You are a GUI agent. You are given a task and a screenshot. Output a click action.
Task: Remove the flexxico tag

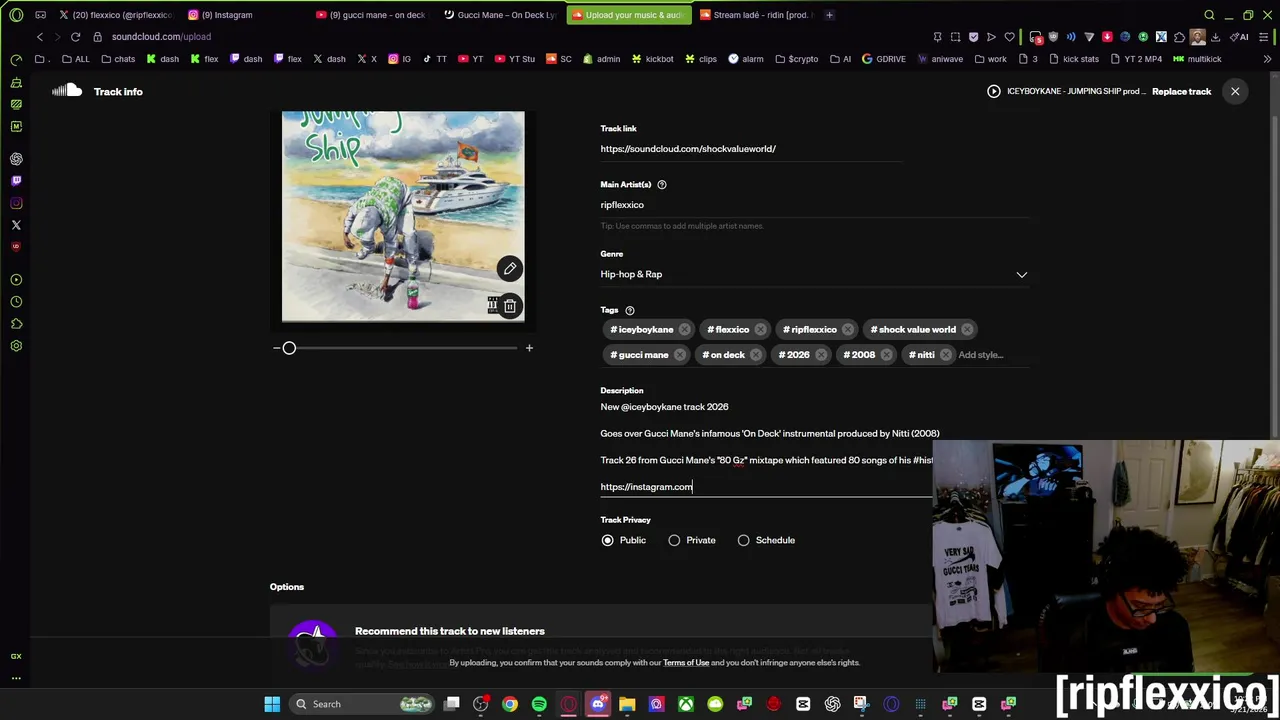tap(760, 329)
